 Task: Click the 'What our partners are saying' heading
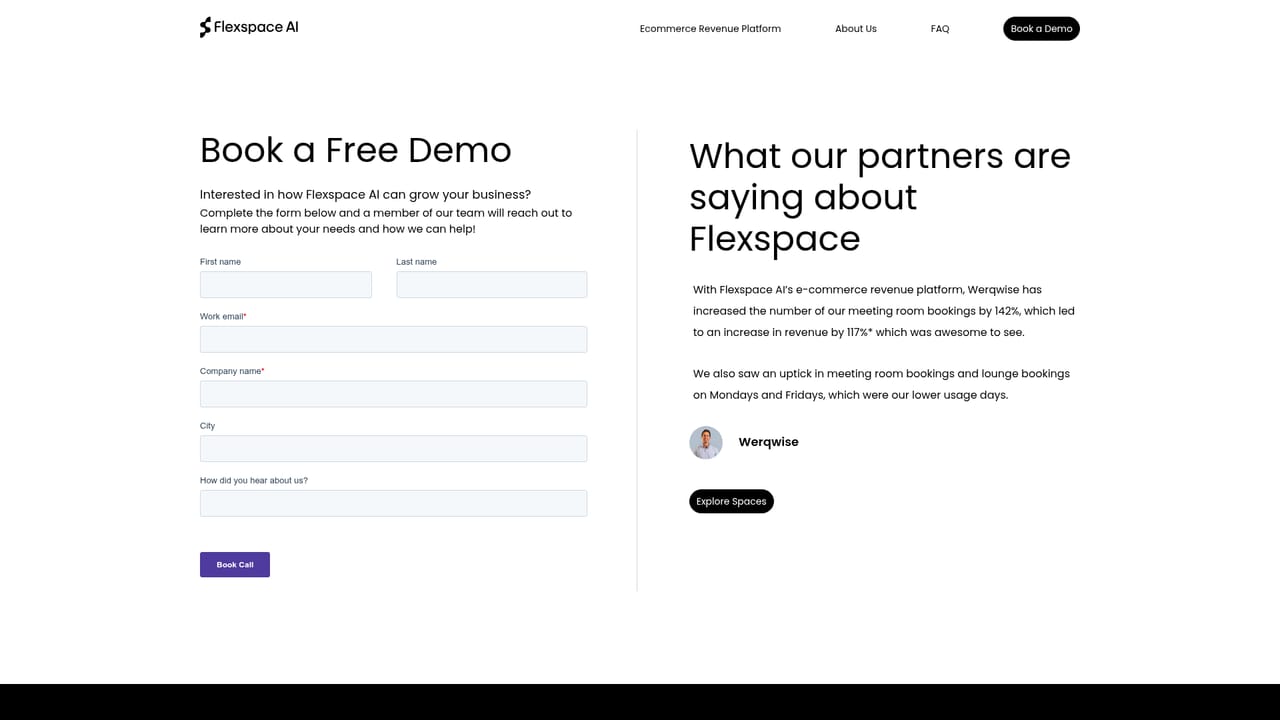pyautogui.click(x=880, y=197)
